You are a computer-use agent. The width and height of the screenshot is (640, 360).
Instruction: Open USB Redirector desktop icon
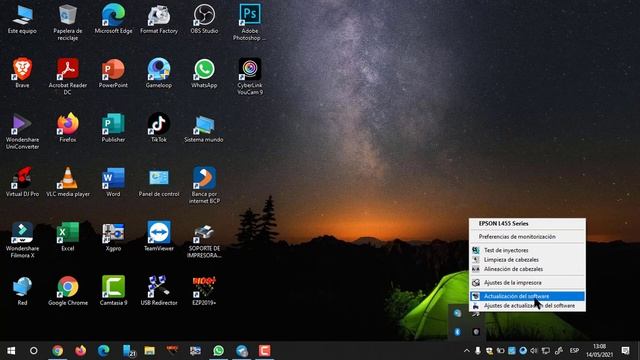(x=159, y=291)
